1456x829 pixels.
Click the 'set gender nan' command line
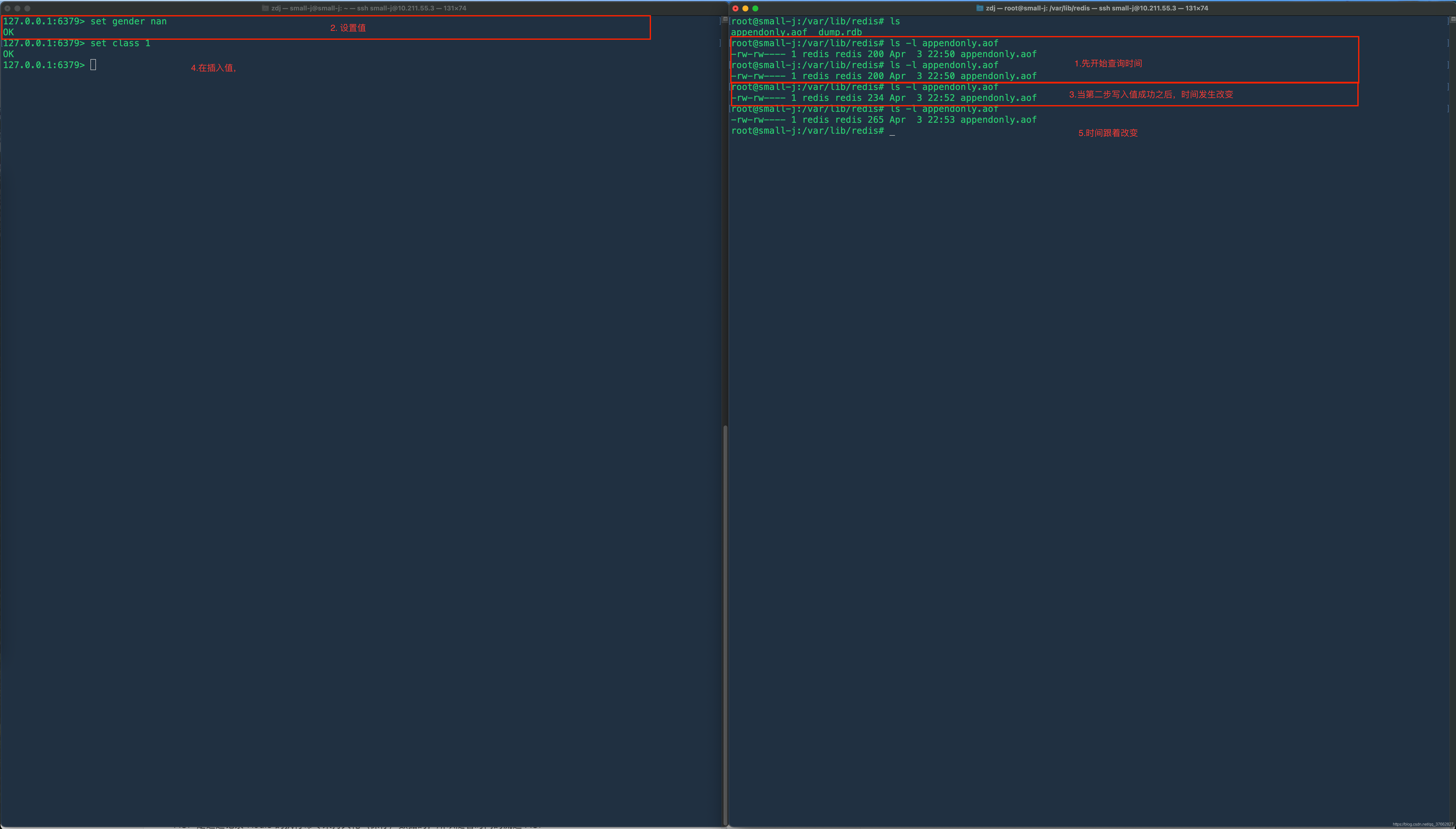coord(85,22)
